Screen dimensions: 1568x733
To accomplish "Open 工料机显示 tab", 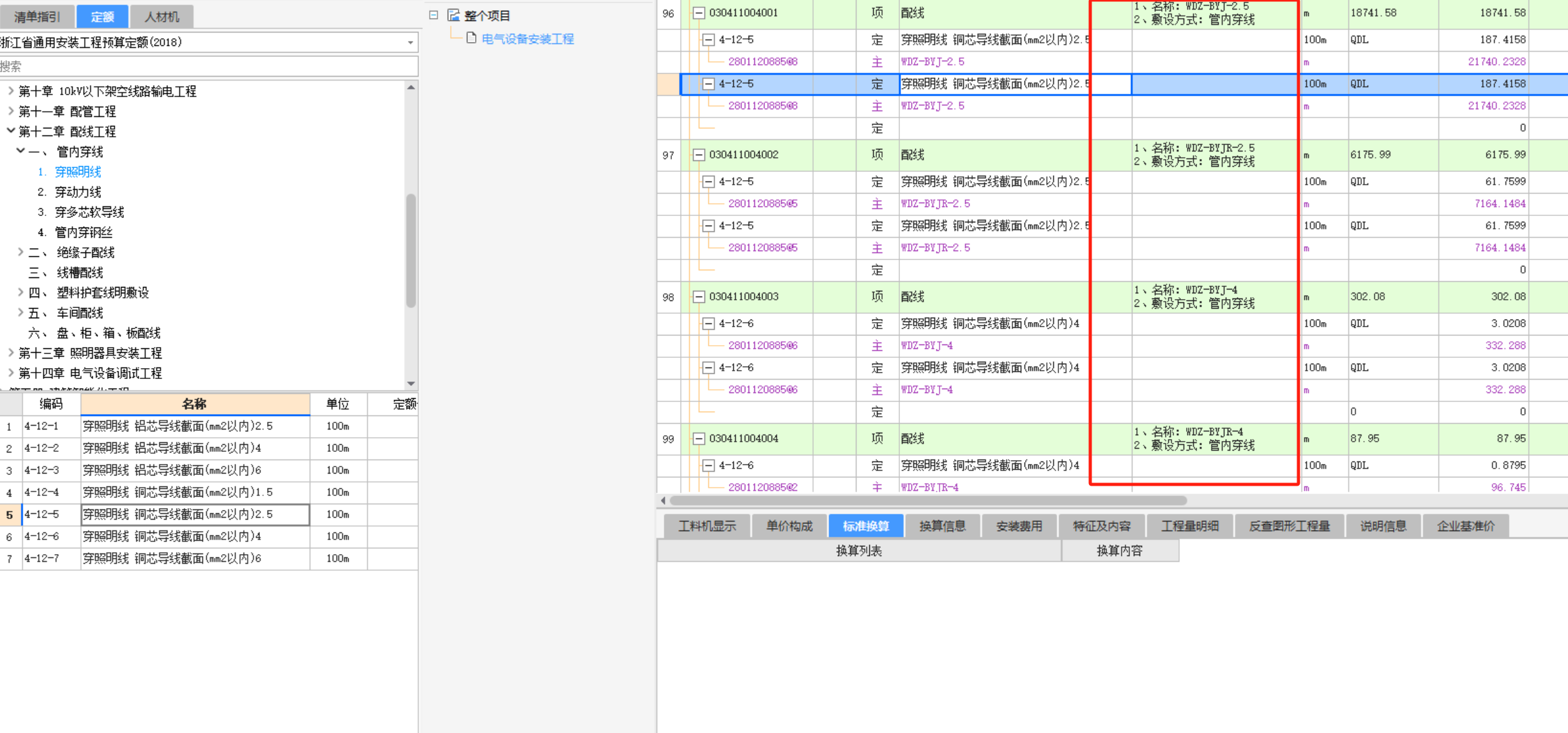I will (x=707, y=526).
